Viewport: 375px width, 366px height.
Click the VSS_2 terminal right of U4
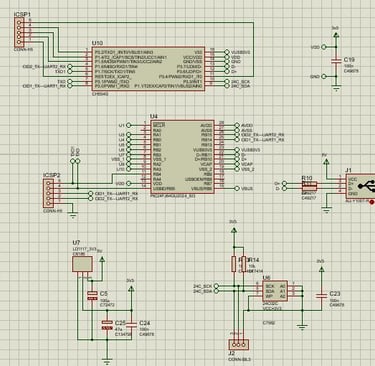click(x=237, y=169)
